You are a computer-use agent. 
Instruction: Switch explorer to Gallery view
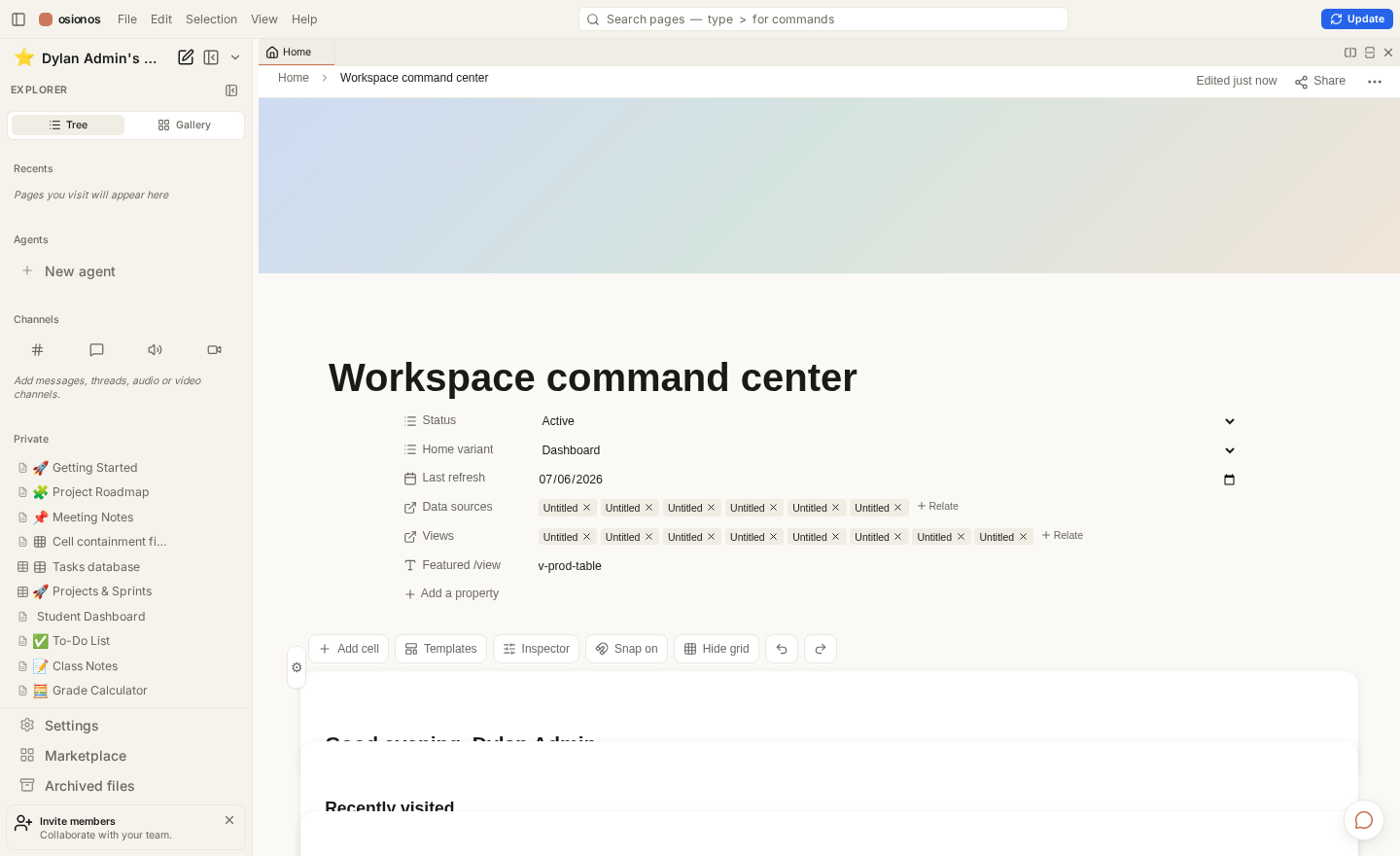185,125
